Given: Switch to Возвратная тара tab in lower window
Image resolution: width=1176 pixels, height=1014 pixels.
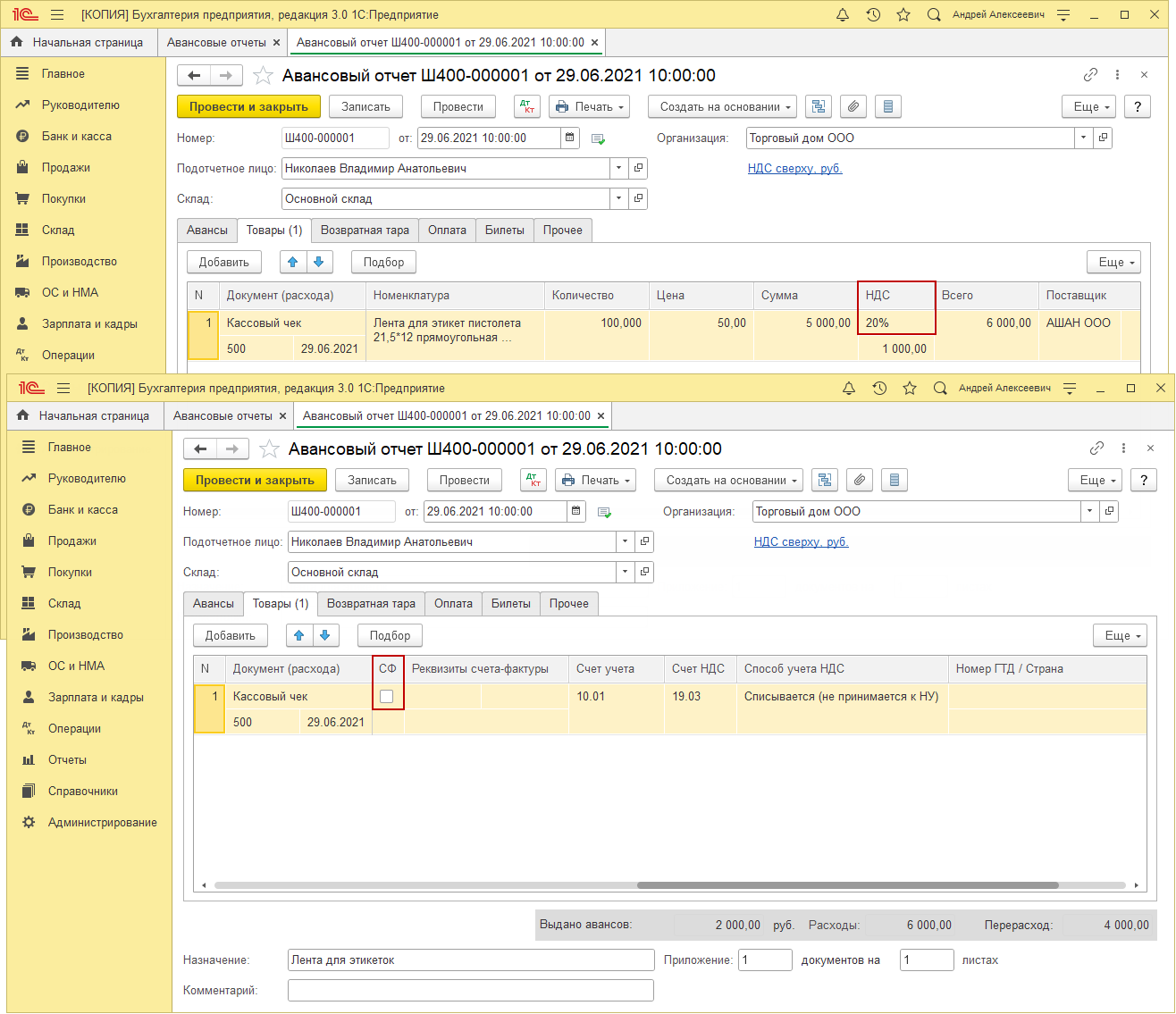Looking at the screenshot, I should click(x=371, y=604).
